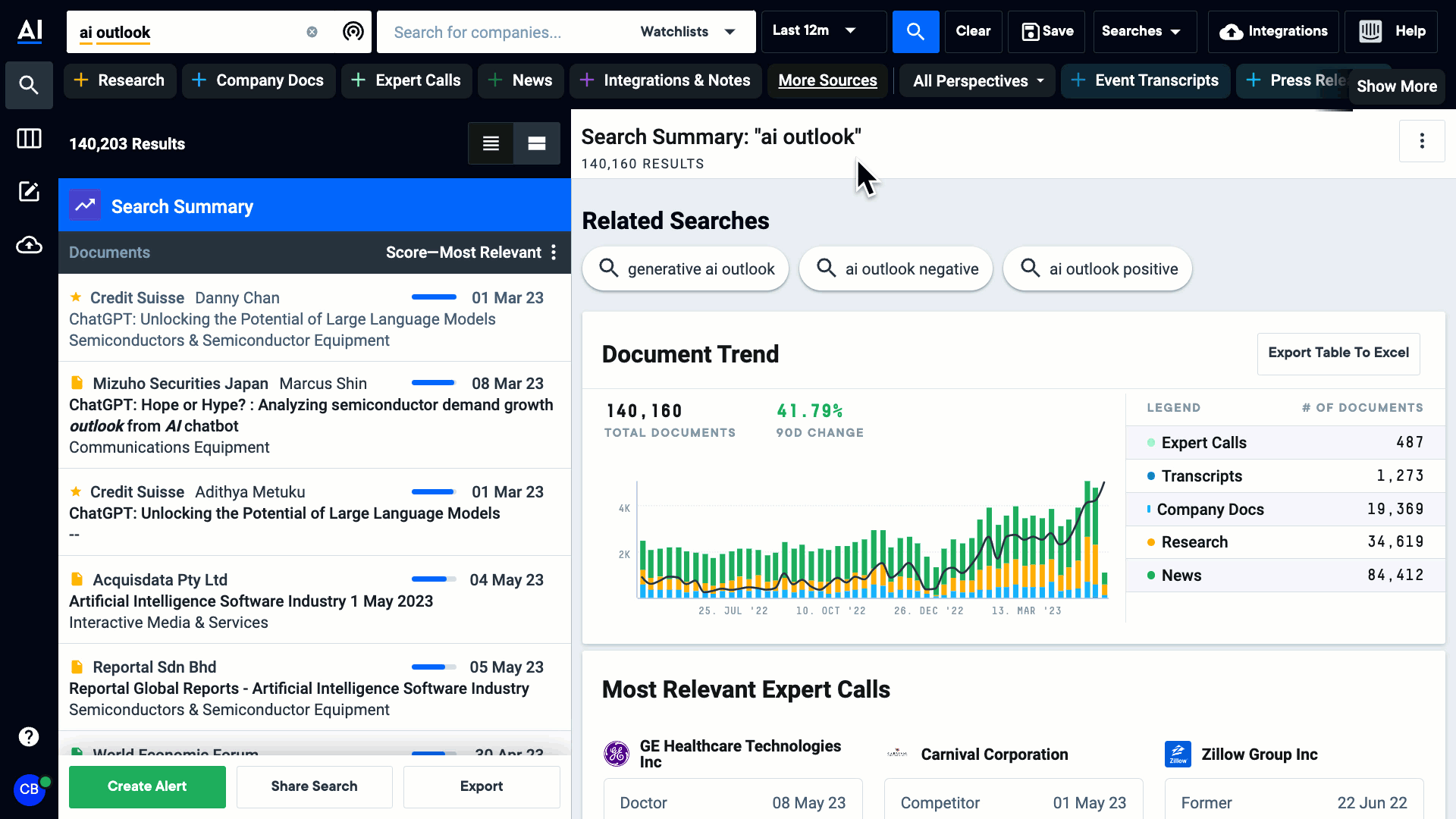Open Reportal Global Reports document title
The width and height of the screenshot is (1456, 819).
pyautogui.click(x=299, y=688)
